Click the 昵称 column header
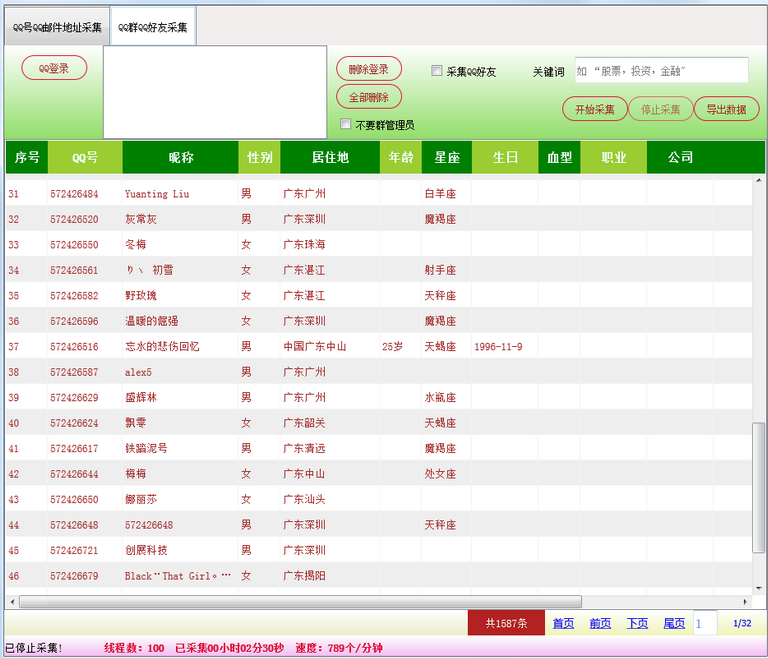 tap(180, 157)
